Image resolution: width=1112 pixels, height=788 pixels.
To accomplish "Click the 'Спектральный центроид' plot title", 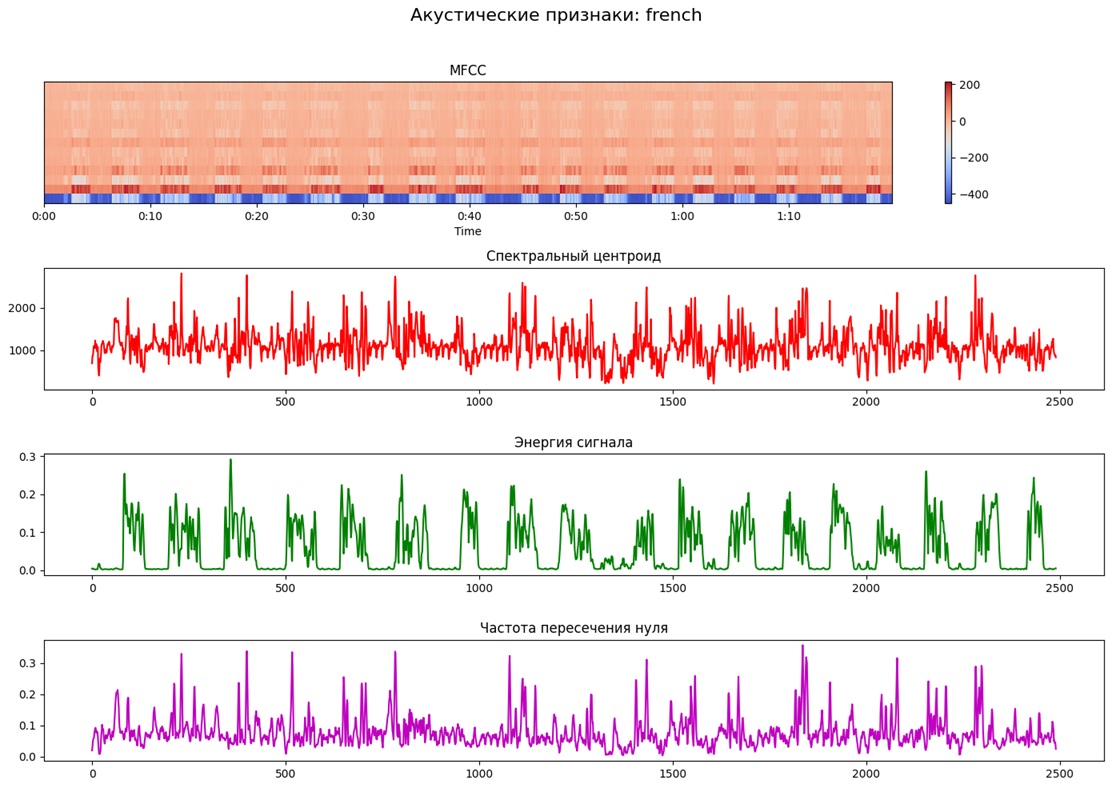I will click(x=573, y=256).
